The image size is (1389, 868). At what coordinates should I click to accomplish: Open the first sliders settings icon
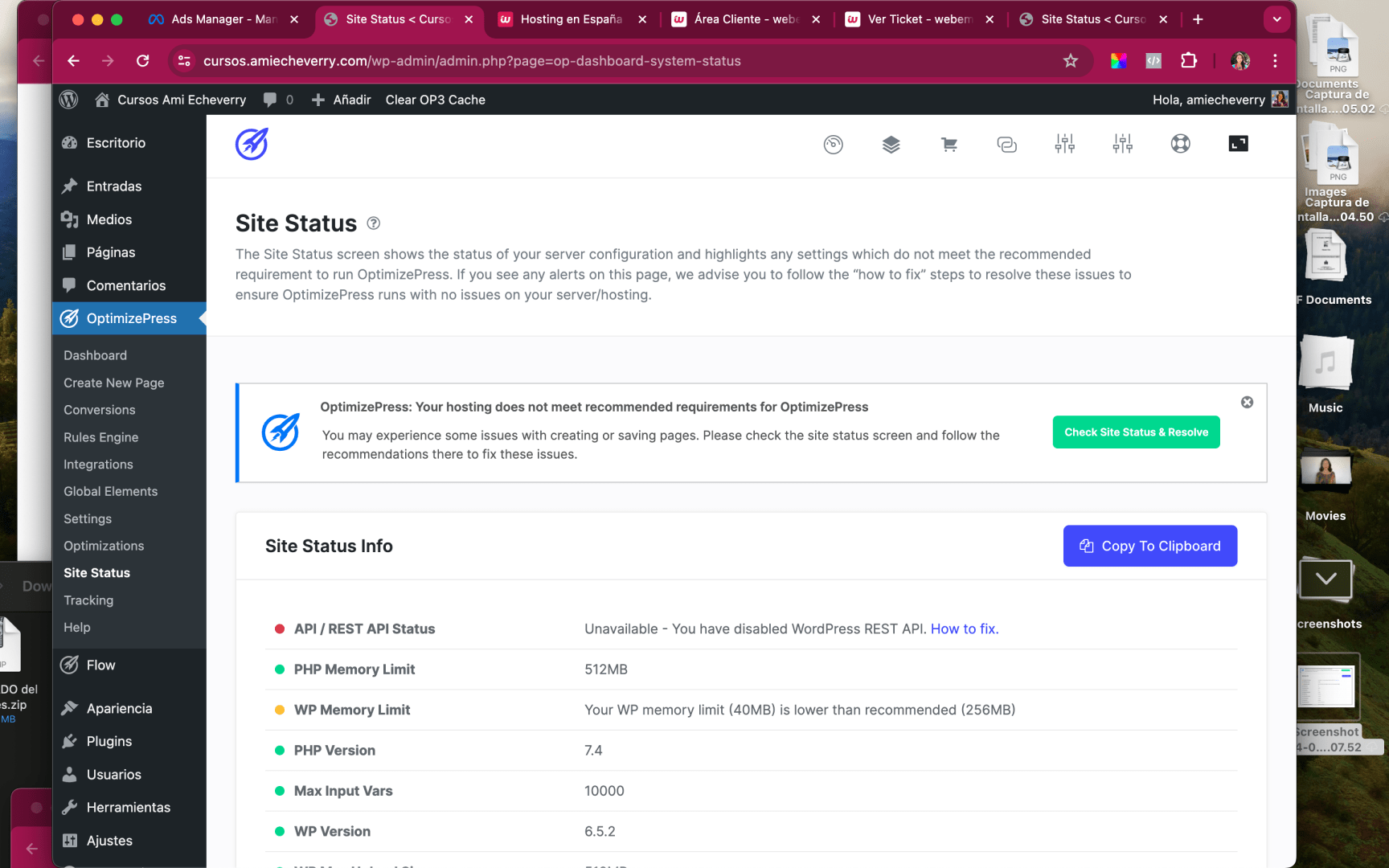1065,144
